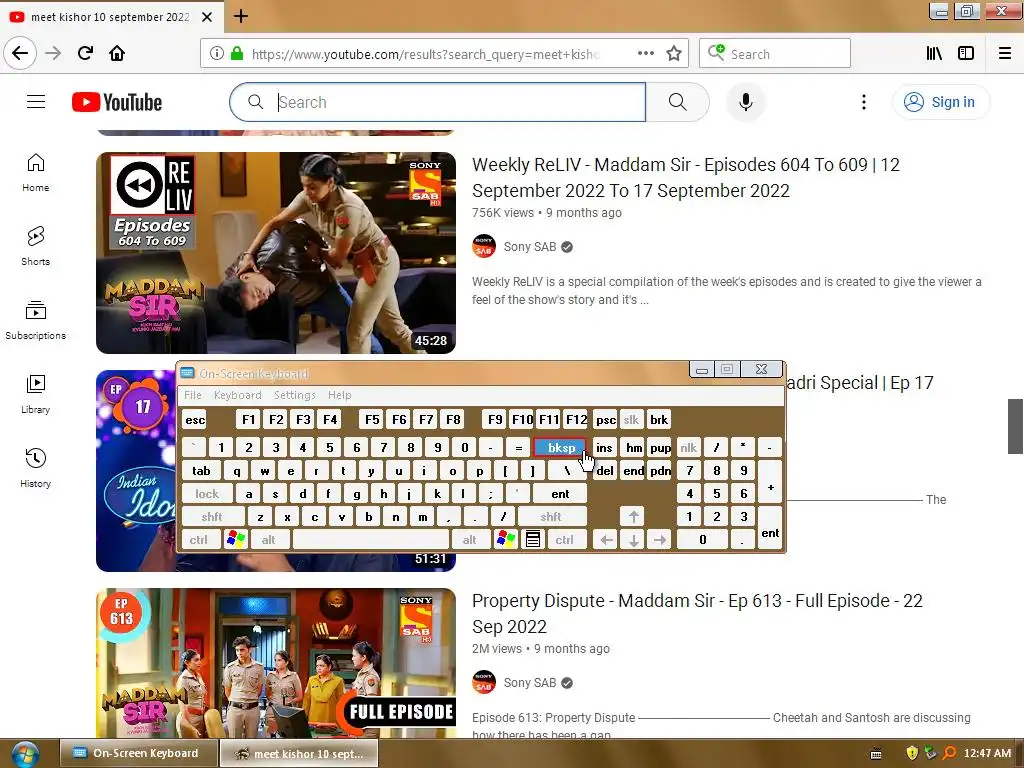Open Windows Start button on taskbar
The width and height of the screenshot is (1024, 768).
[24, 754]
